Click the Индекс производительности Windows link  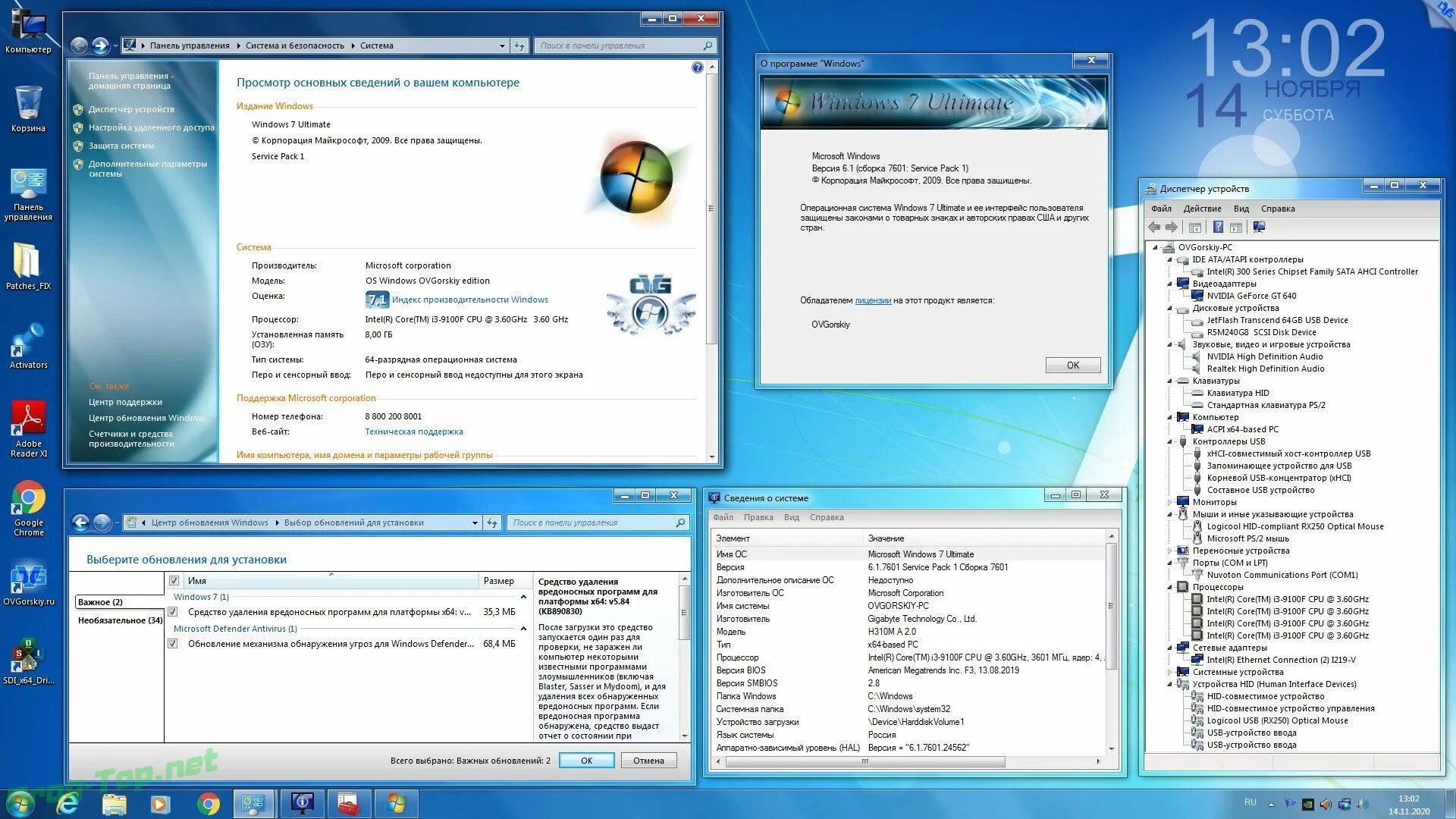tap(469, 300)
